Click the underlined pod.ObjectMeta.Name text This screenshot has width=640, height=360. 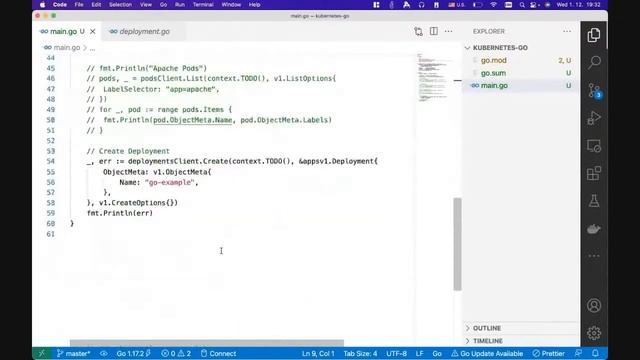tap(193, 120)
